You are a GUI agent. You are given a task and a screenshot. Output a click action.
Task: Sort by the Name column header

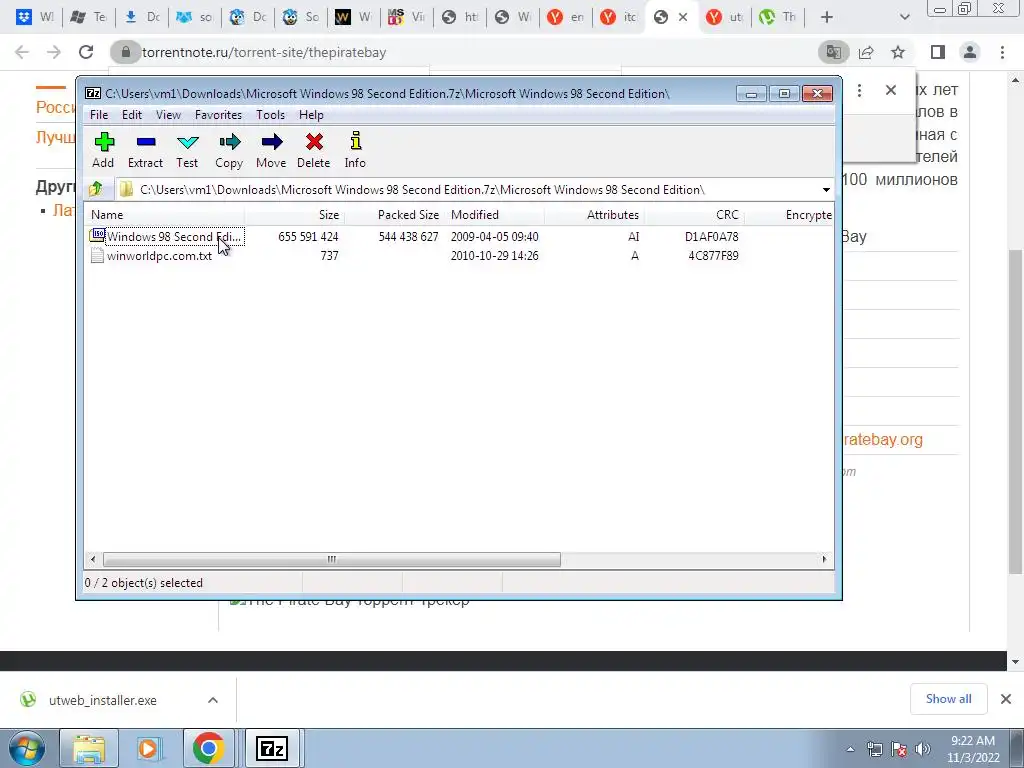tap(165, 215)
